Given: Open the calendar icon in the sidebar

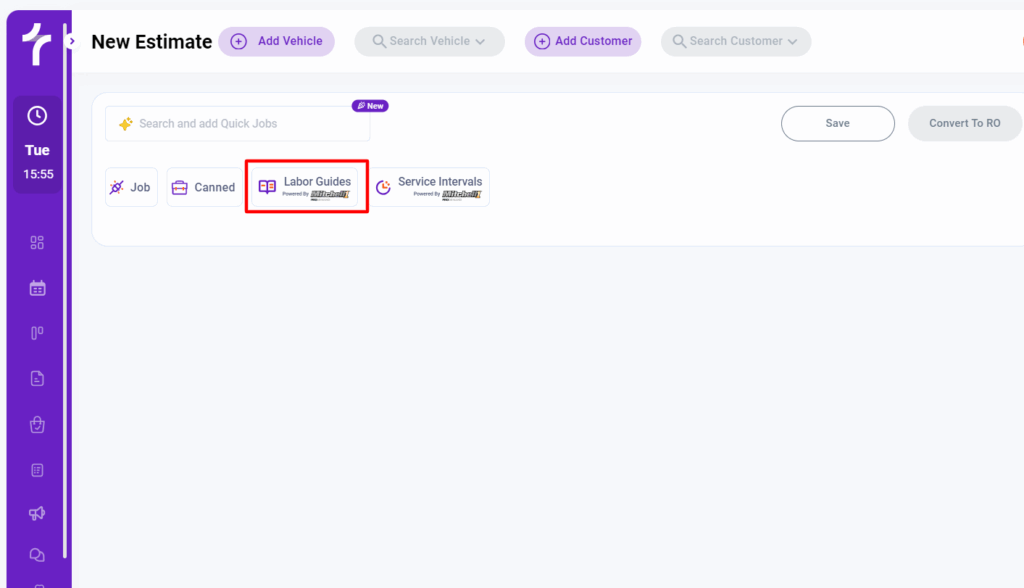Looking at the screenshot, I should click(x=37, y=288).
